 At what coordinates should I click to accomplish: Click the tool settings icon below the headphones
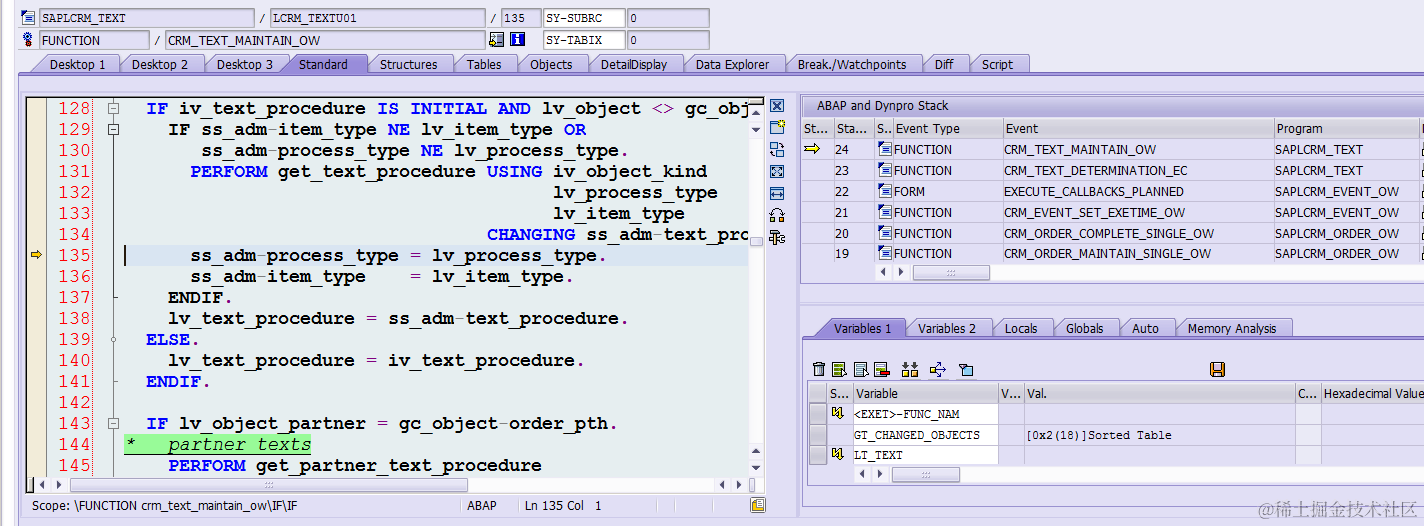tap(777, 237)
